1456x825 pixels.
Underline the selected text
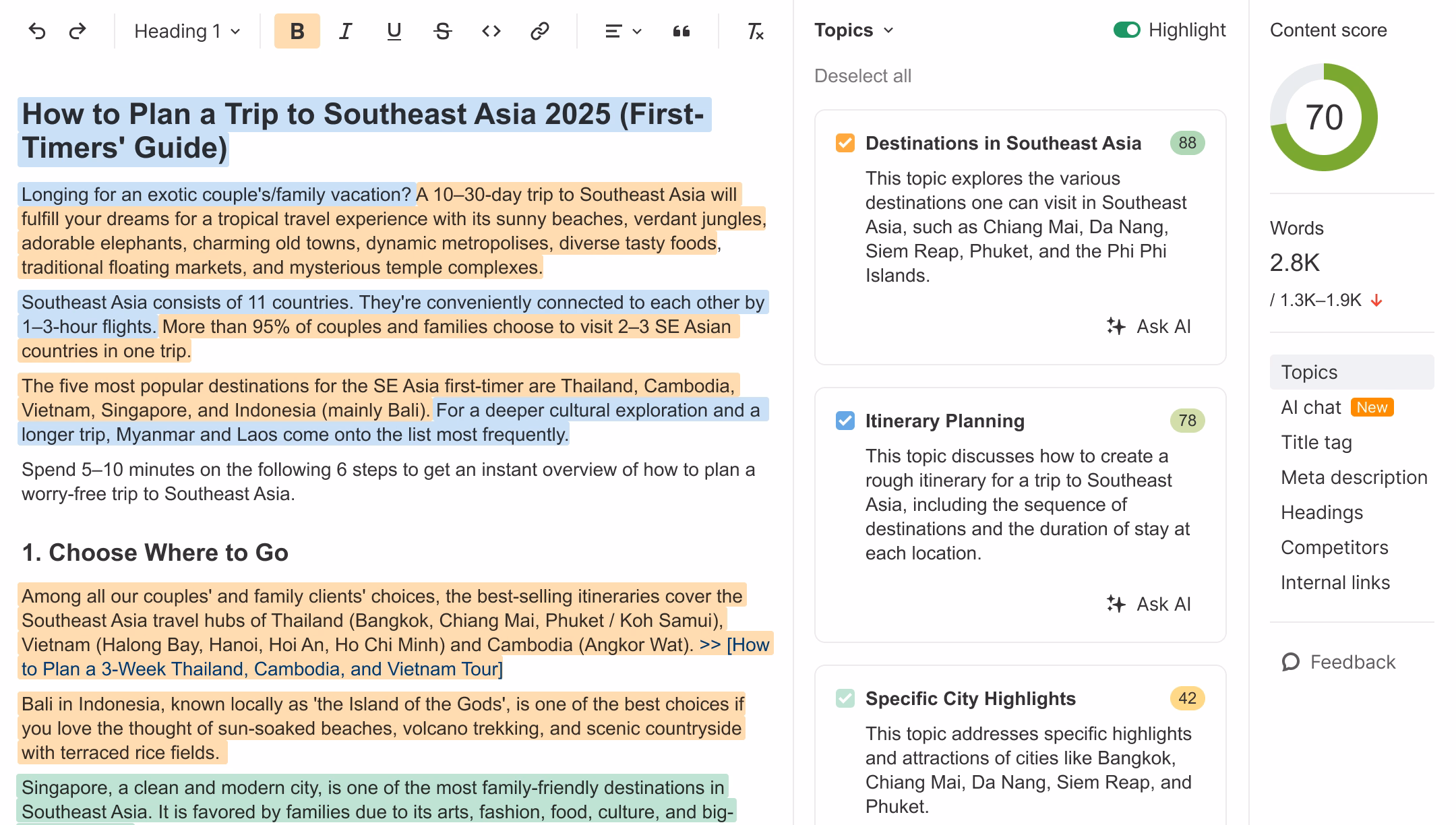[393, 30]
